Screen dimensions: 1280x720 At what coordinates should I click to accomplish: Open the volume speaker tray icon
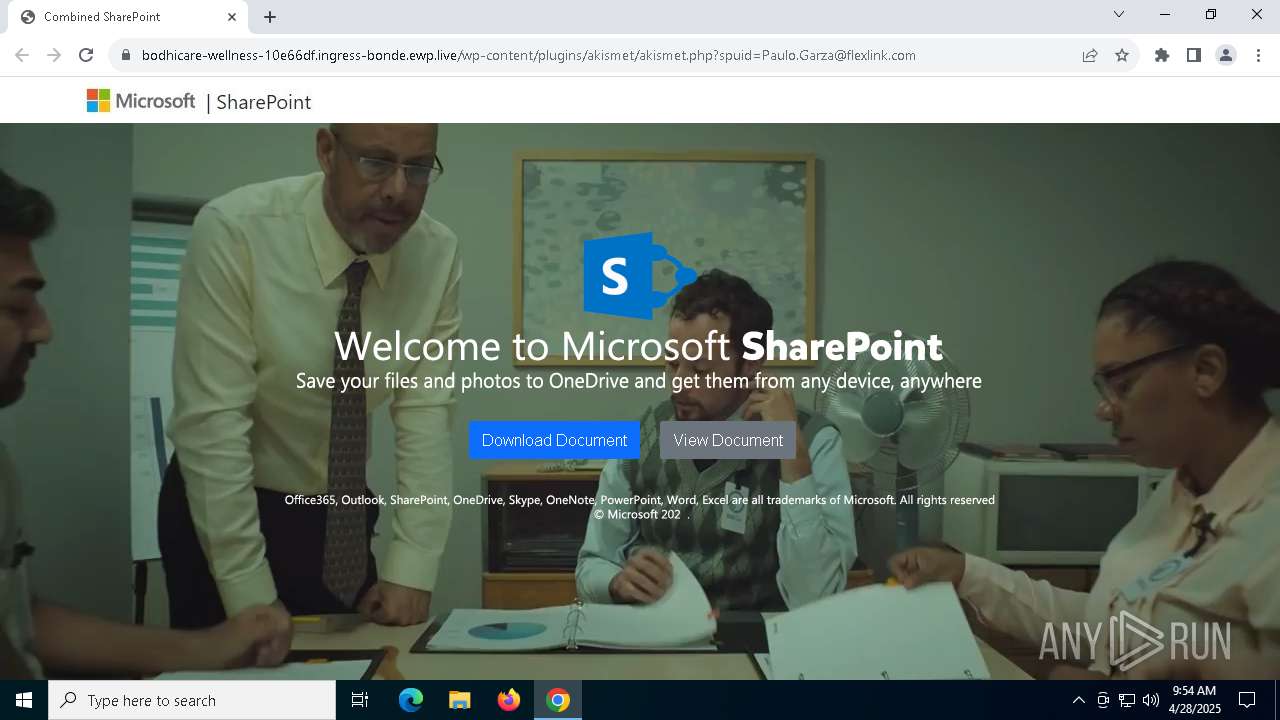coord(1151,700)
